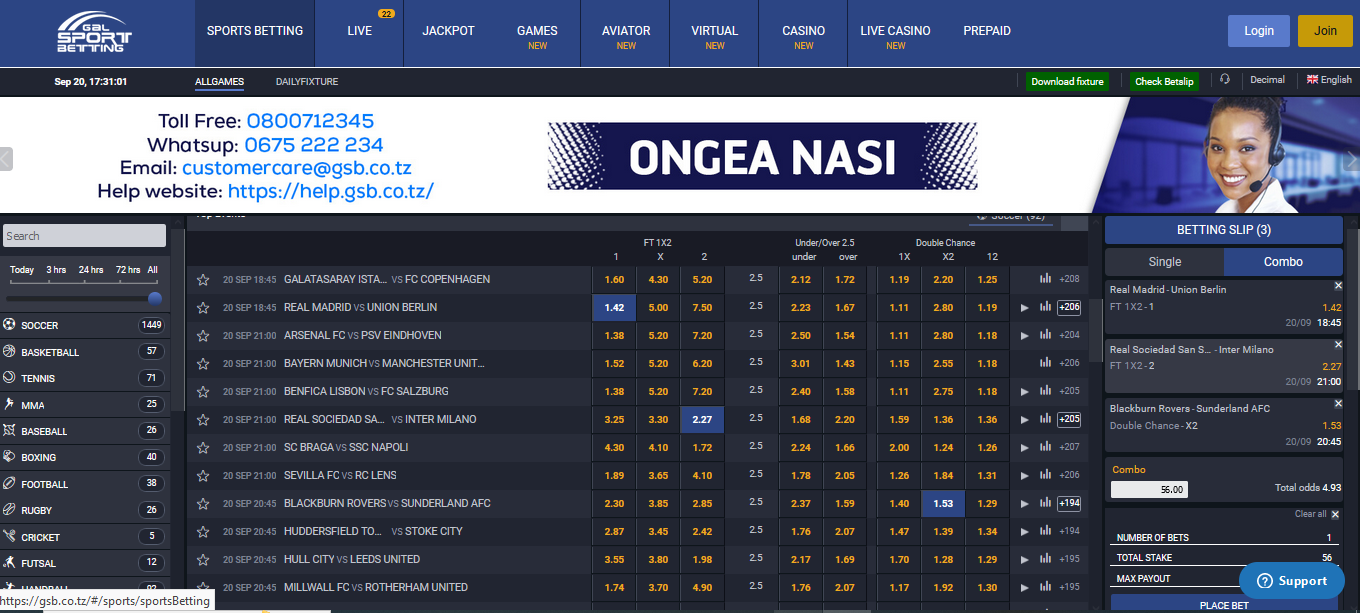The image size is (1360, 613).
Task: Open the LIVE CASINO menu tab
Action: tap(895, 31)
